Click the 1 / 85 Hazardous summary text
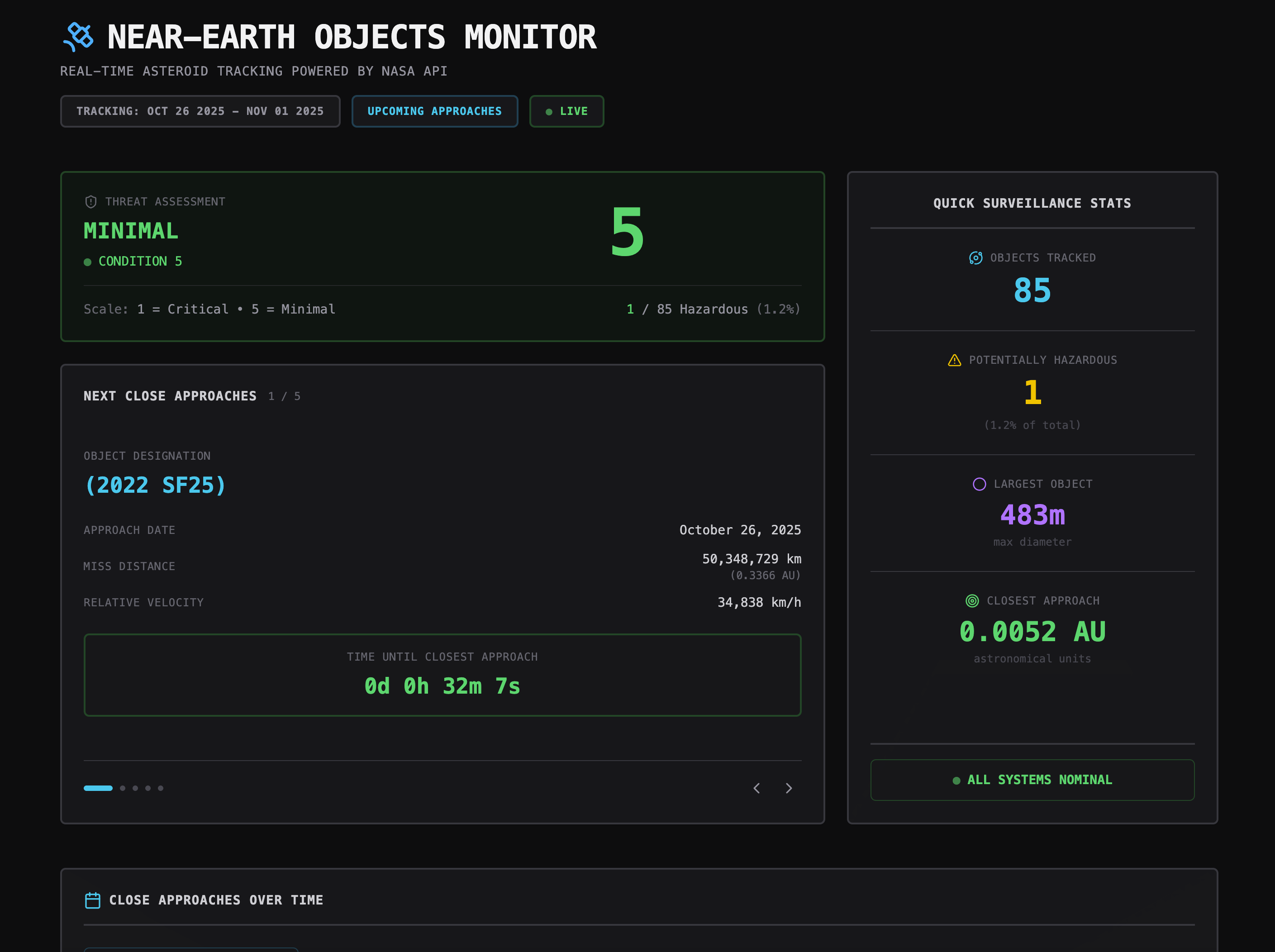This screenshot has width=1275, height=952. (x=713, y=309)
